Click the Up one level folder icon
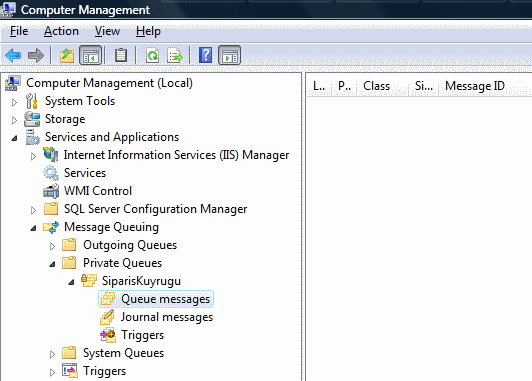The image size is (532, 381). tap(67, 55)
